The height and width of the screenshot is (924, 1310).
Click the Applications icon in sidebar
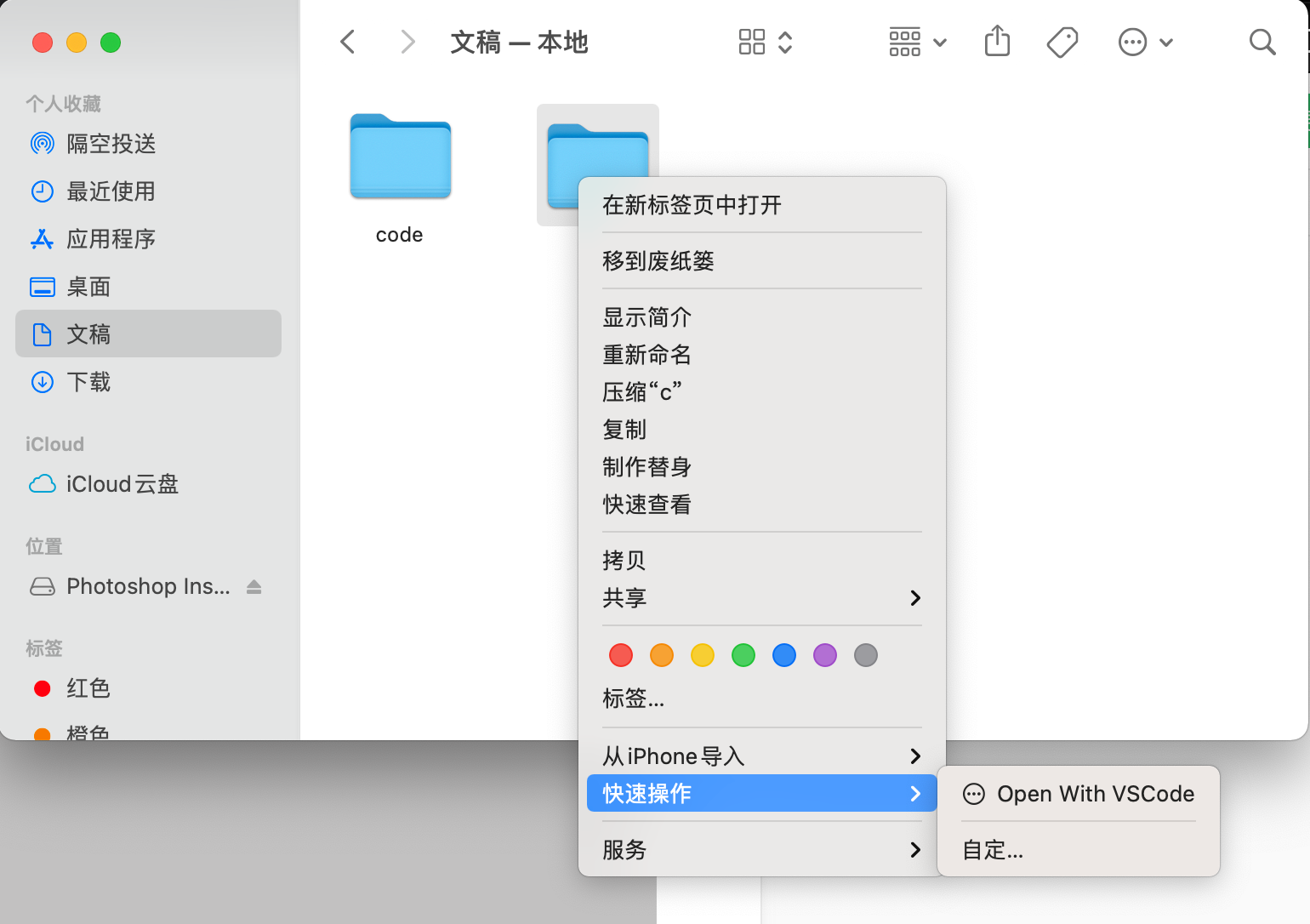(x=43, y=239)
